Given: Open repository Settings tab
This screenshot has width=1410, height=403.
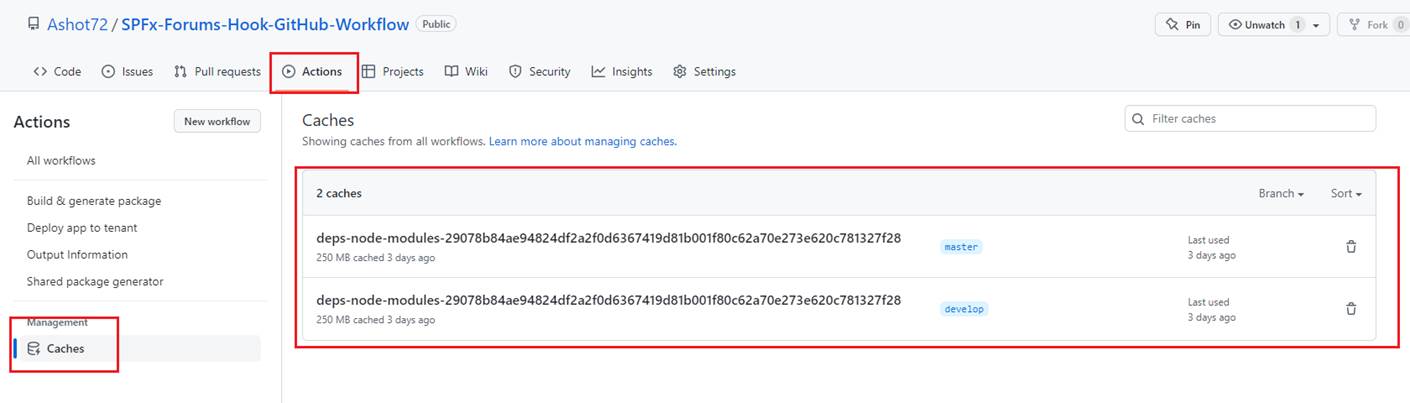Looking at the screenshot, I should pos(705,72).
